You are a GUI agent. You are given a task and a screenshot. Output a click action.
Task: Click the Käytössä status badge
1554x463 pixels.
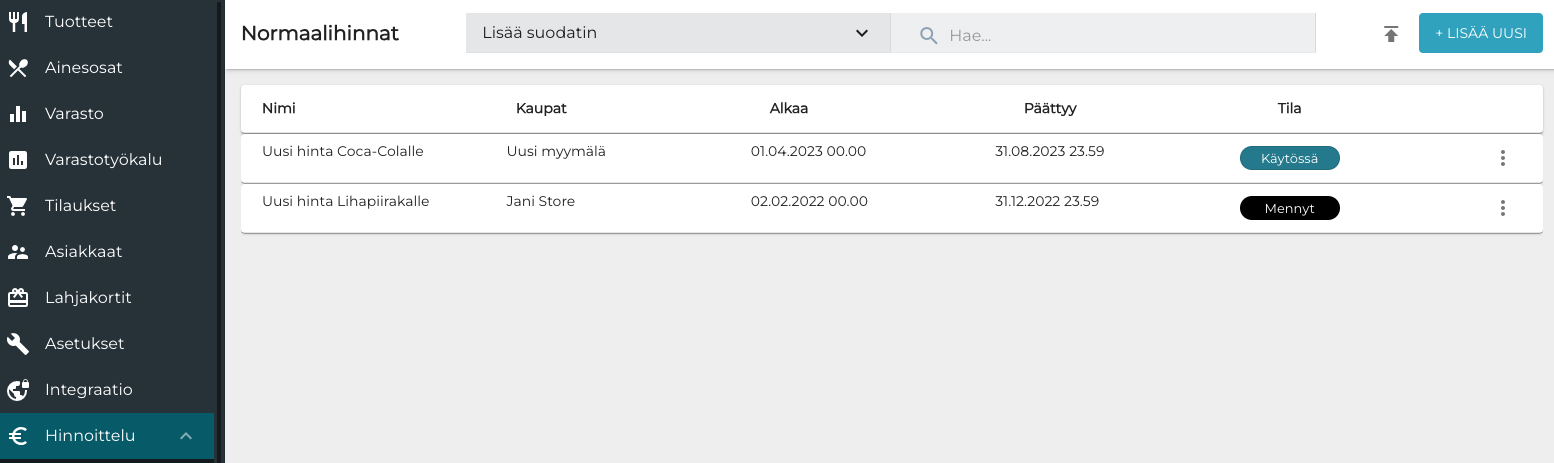(1289, 158)
